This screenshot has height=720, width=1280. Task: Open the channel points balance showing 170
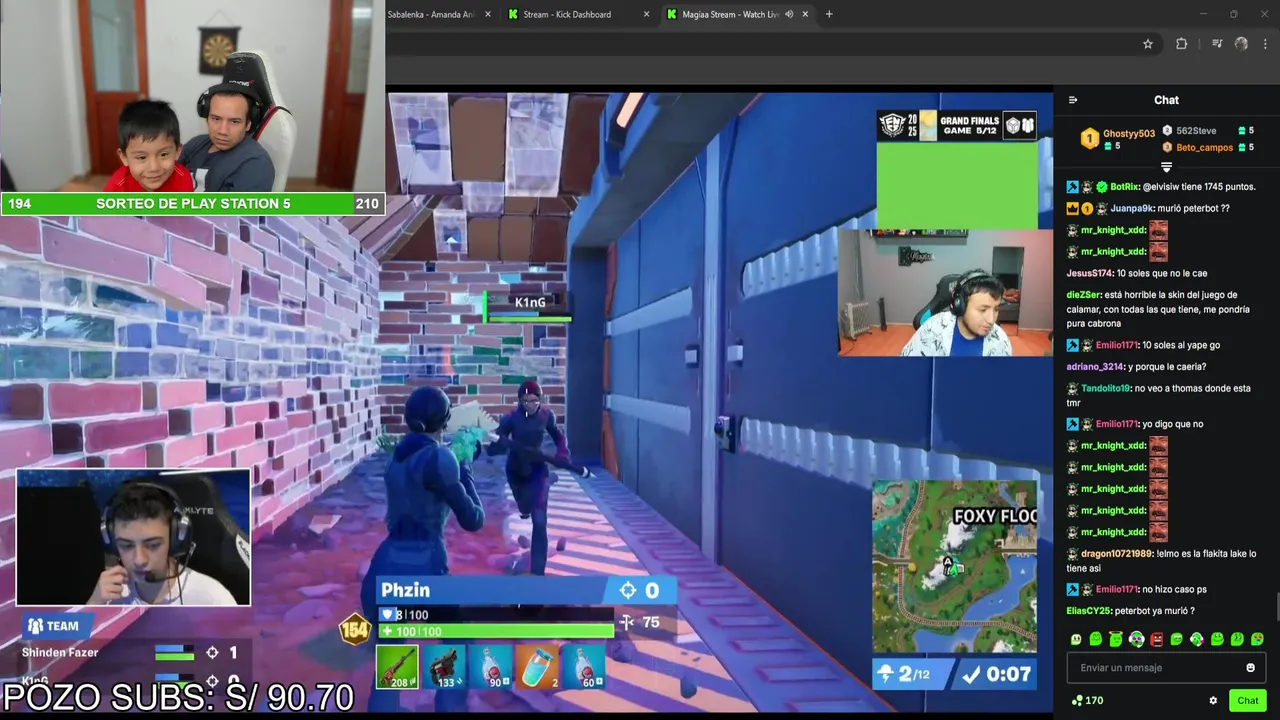coord(1087,701)
